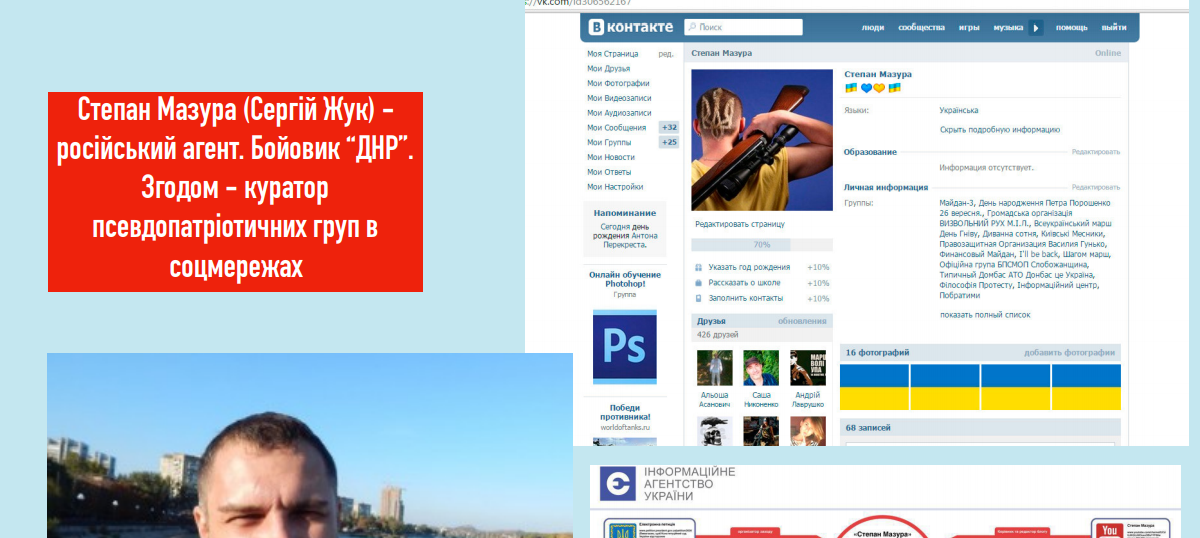Click добавить фотографии link

point(1069,353)
